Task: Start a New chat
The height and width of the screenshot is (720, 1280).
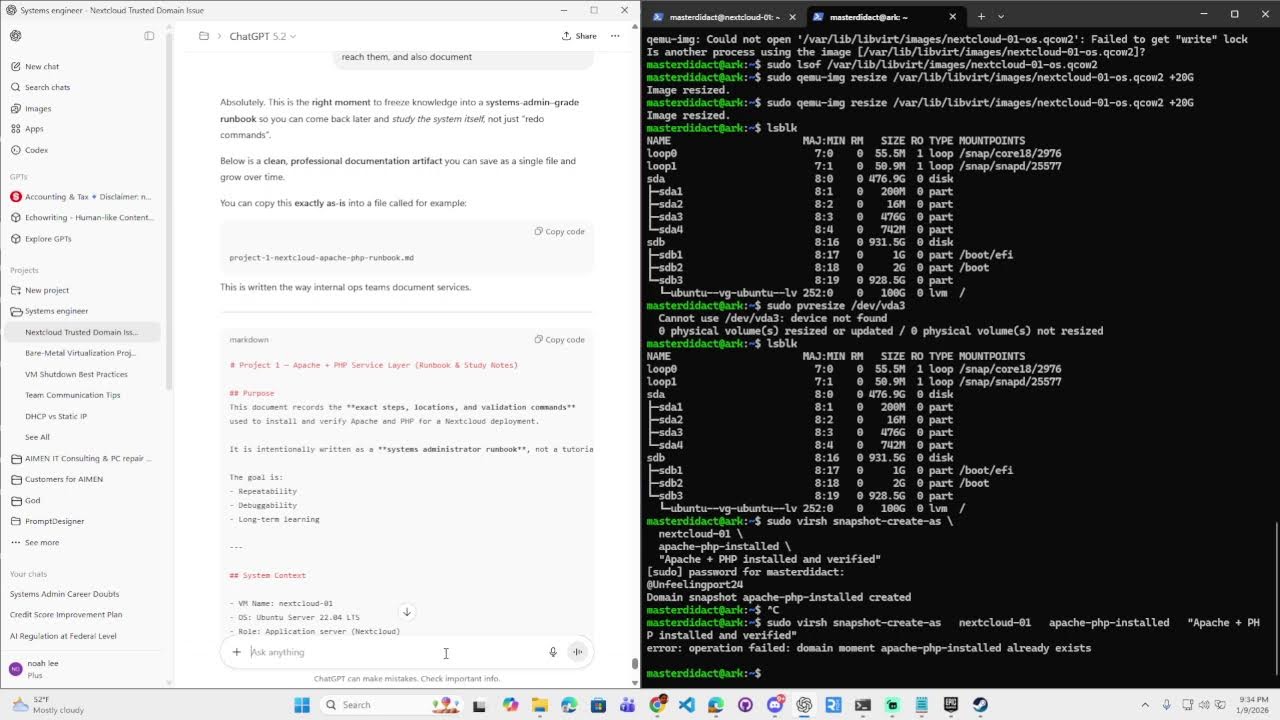Action: pyautogui.click(x=41, y=66)
